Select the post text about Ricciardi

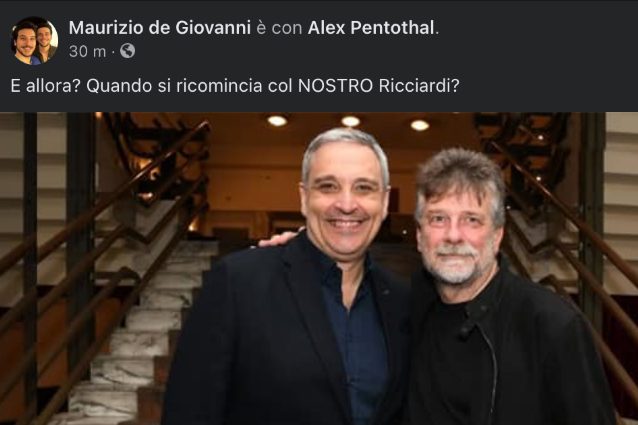(x=235, y=86)
